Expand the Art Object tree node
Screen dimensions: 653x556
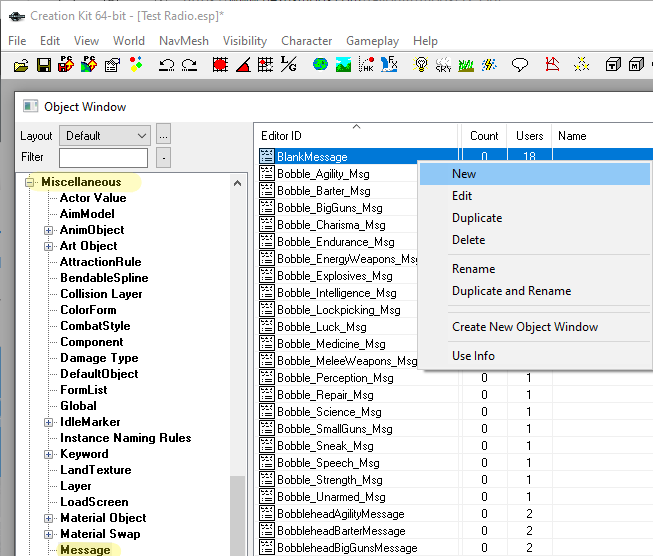coord(48,246)
